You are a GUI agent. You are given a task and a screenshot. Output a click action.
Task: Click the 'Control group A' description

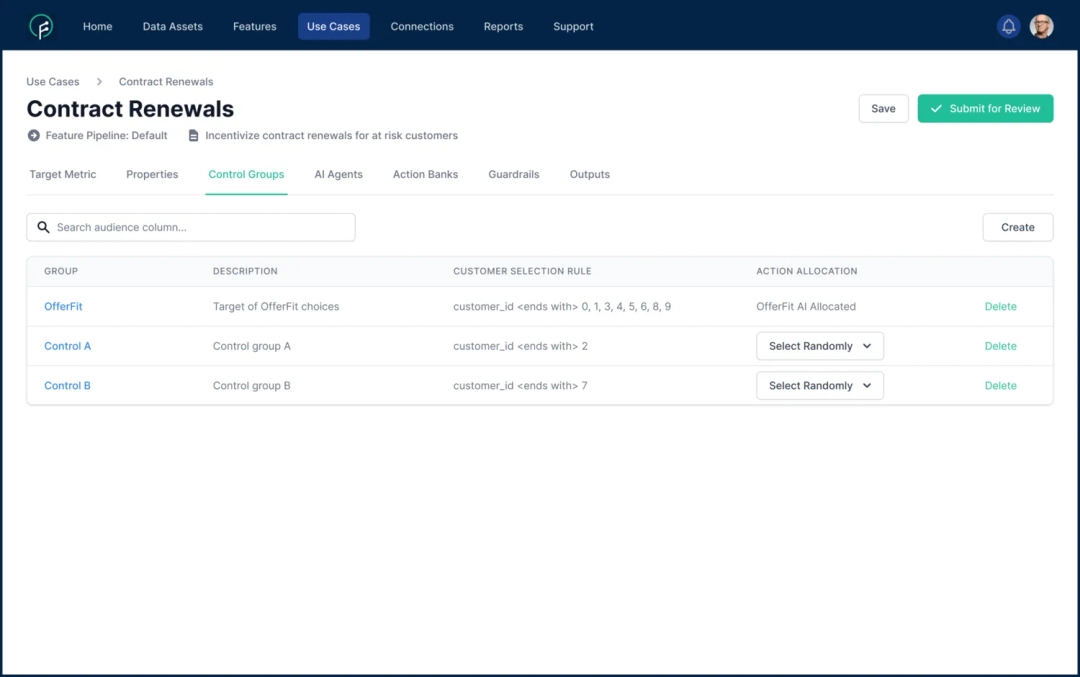click(251, 346)
